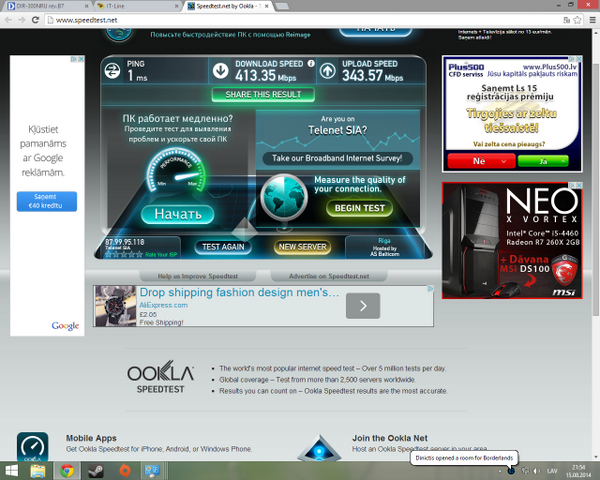600x480 pixels.
Task: Click the translate page icon in address bar
Action: pos(567,20)
